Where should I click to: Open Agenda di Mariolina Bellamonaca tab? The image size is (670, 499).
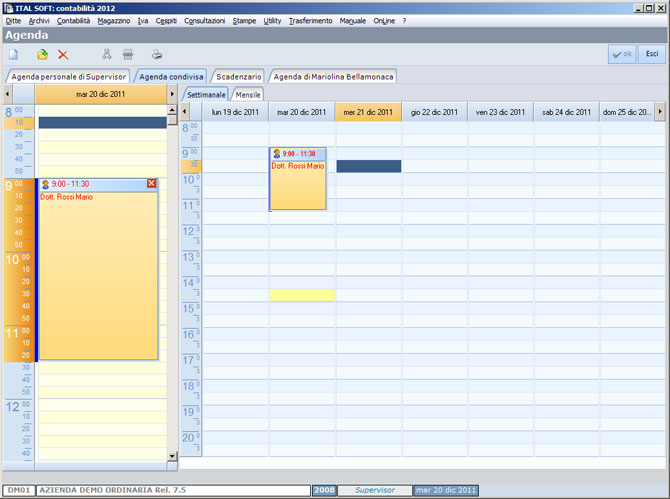point(334,76)
